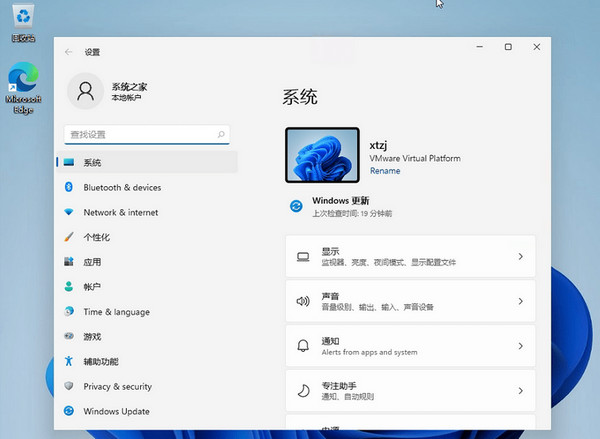Click the 通知 bell icon

(303, 346)
